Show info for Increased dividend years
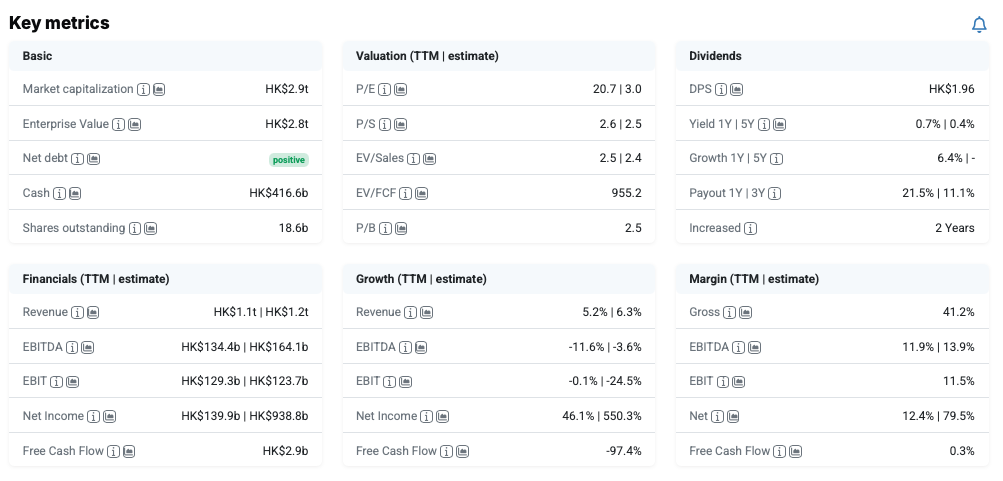 pyautogui.click(x=751, y=229)
